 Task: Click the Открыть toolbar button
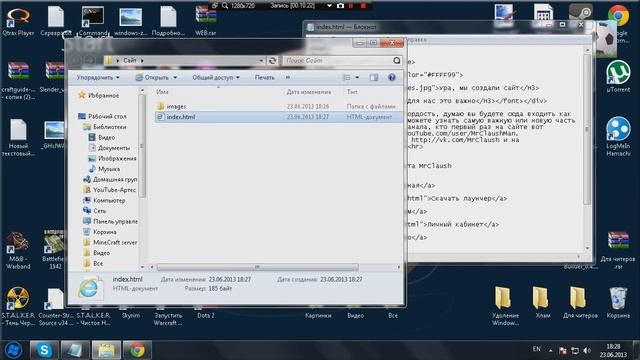pyautogui.click(x=152, y=77)
